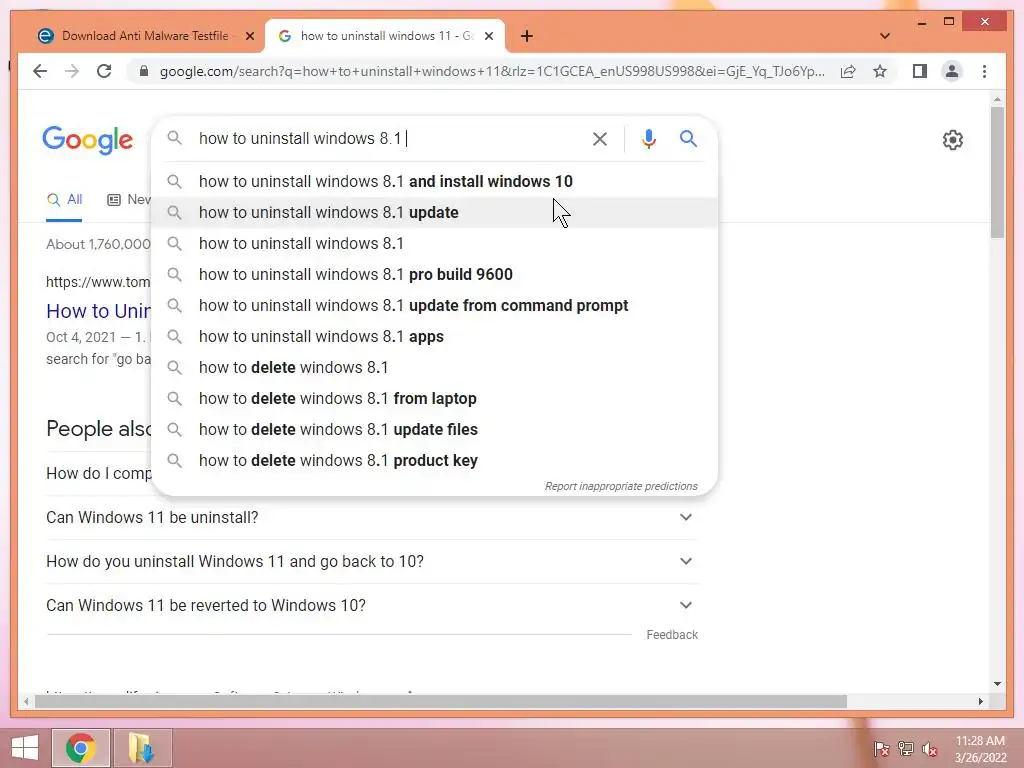The image size is (1024, 768).
Task: Click the Feedback link below questions
Action: [672, 635]
